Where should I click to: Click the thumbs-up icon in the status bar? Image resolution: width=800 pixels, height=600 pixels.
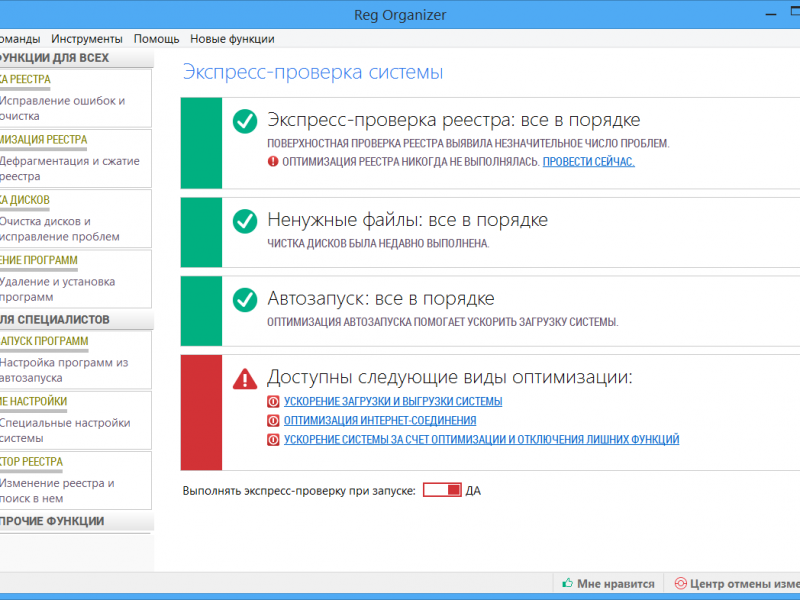(x=567, y=583)
